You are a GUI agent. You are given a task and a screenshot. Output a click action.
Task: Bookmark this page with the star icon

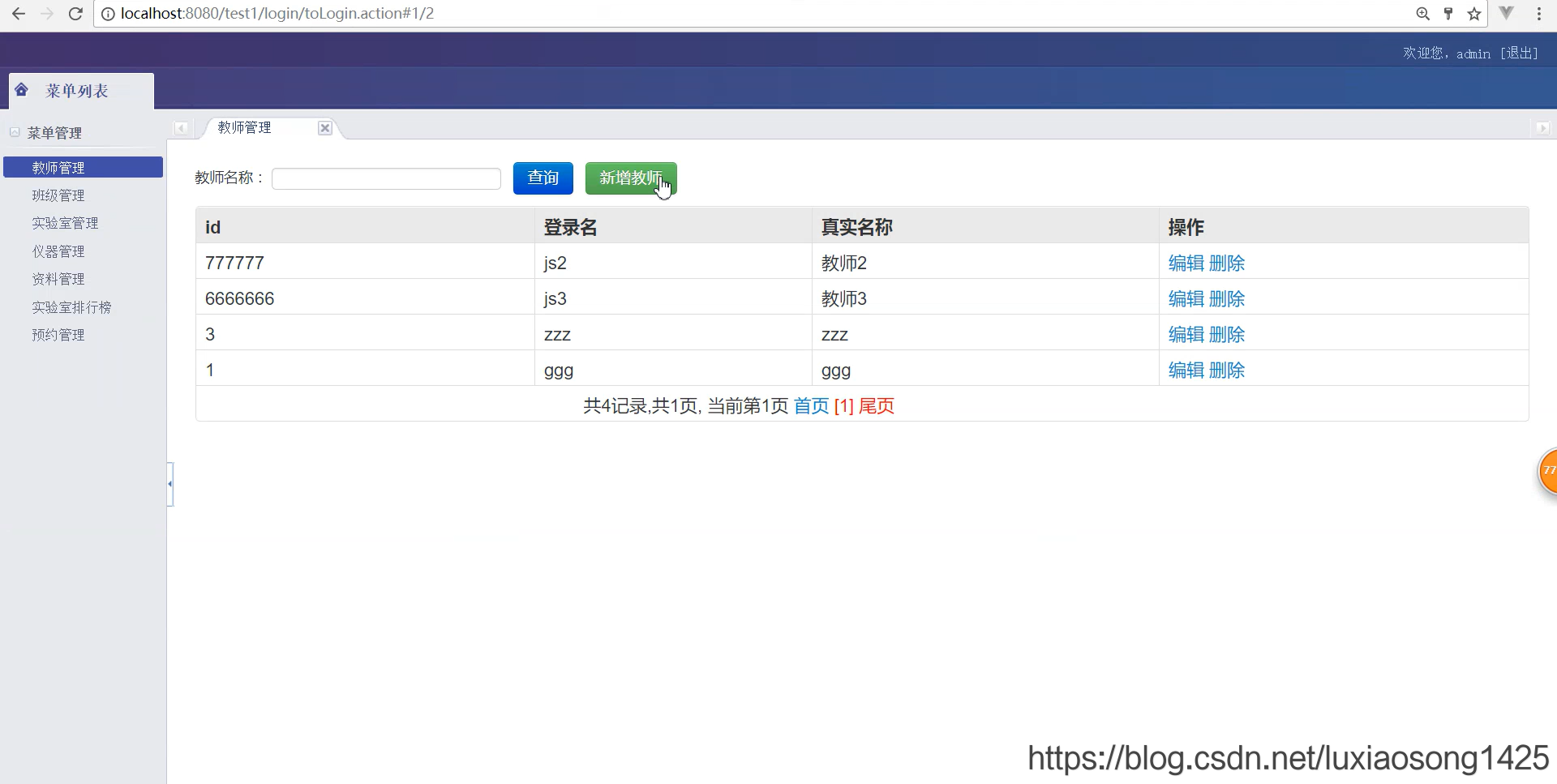click(1474, 14)
